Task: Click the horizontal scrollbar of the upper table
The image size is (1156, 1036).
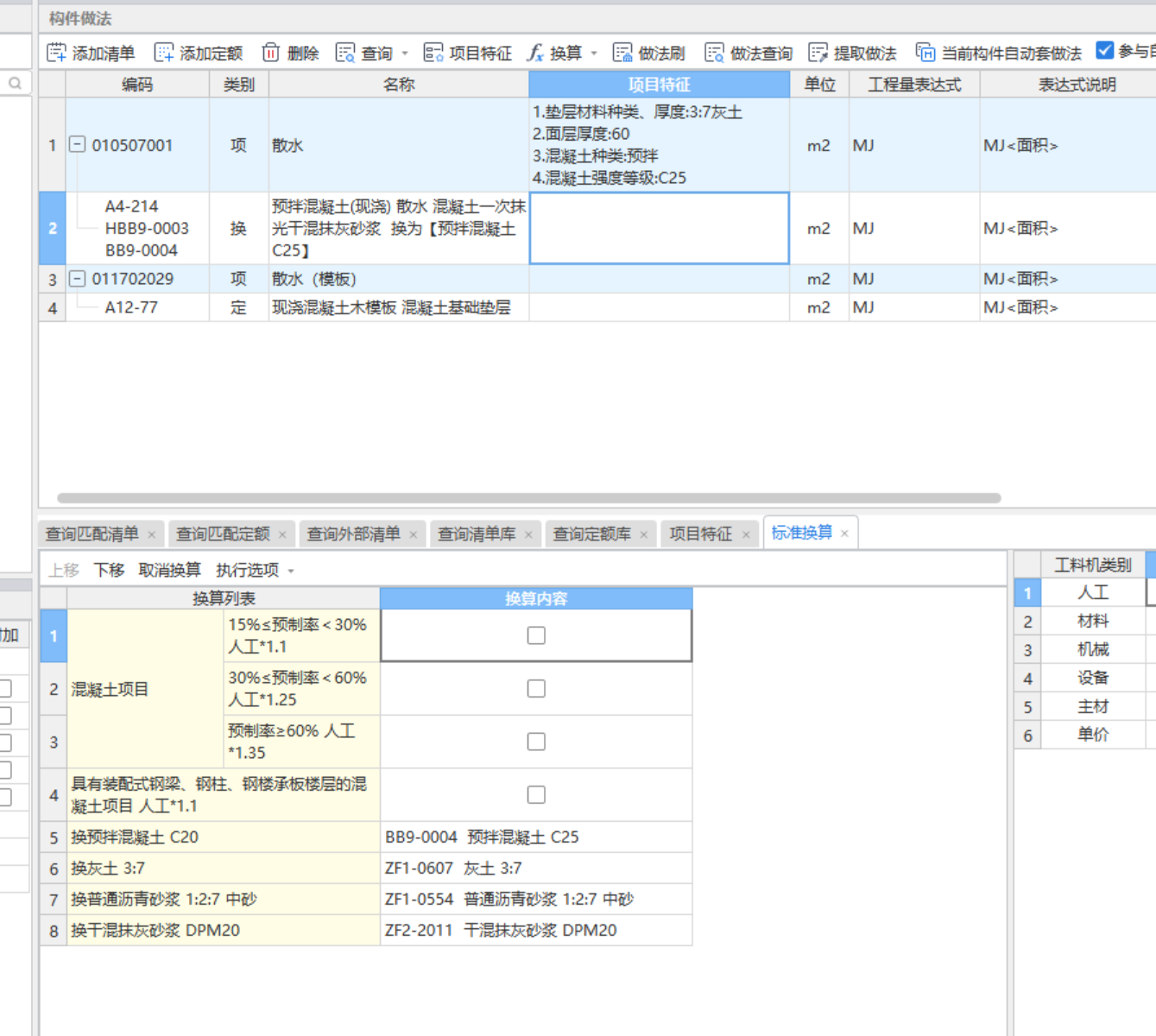Action: pyautogui.click(x=529, y=498)
